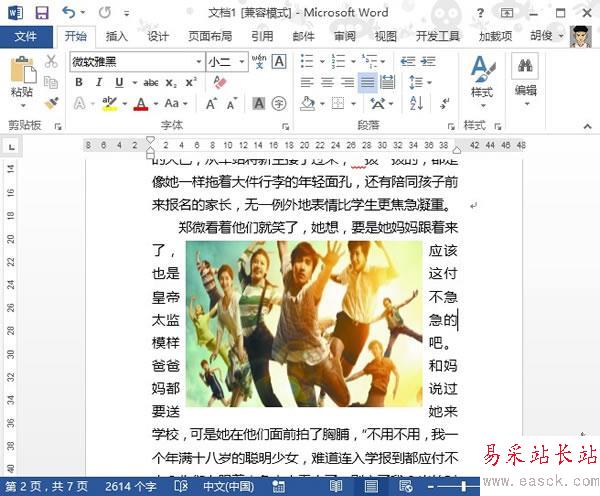Click the Read Mode view icon
Viewport: 600px width, 496px height.
coord(336,486)
